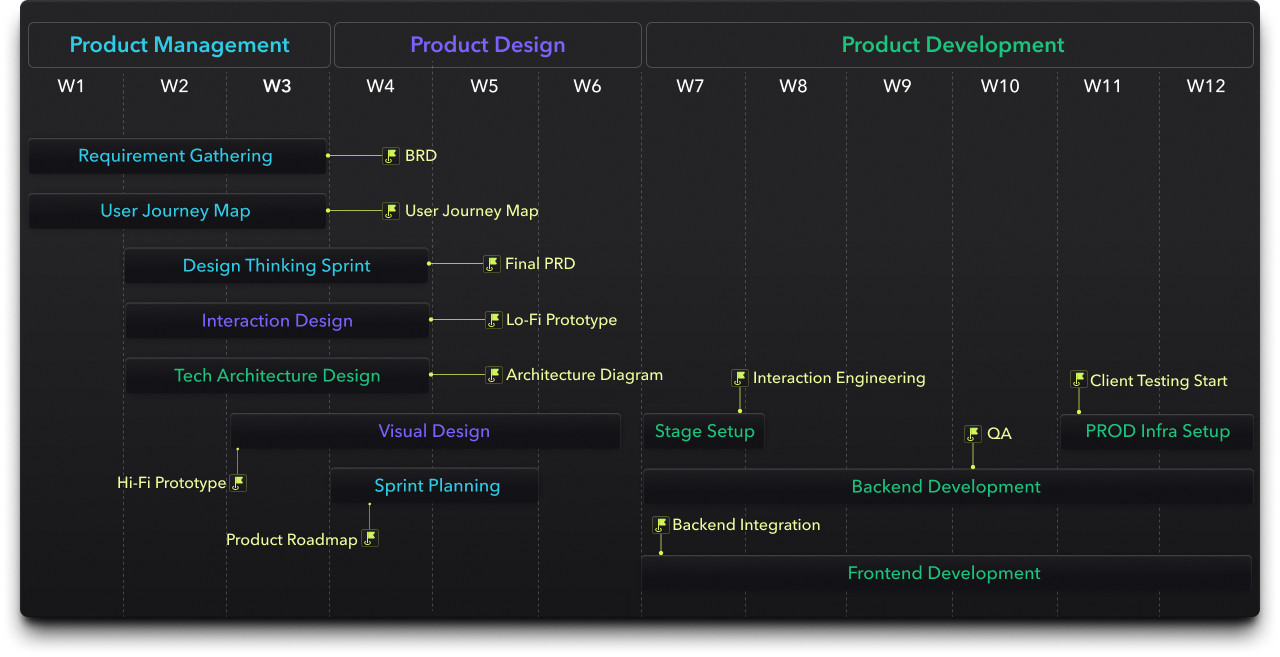This screenshot has height=657, width=1280.
Task: Select the Architecture Diagram flag icon
Action: point(493,375)
